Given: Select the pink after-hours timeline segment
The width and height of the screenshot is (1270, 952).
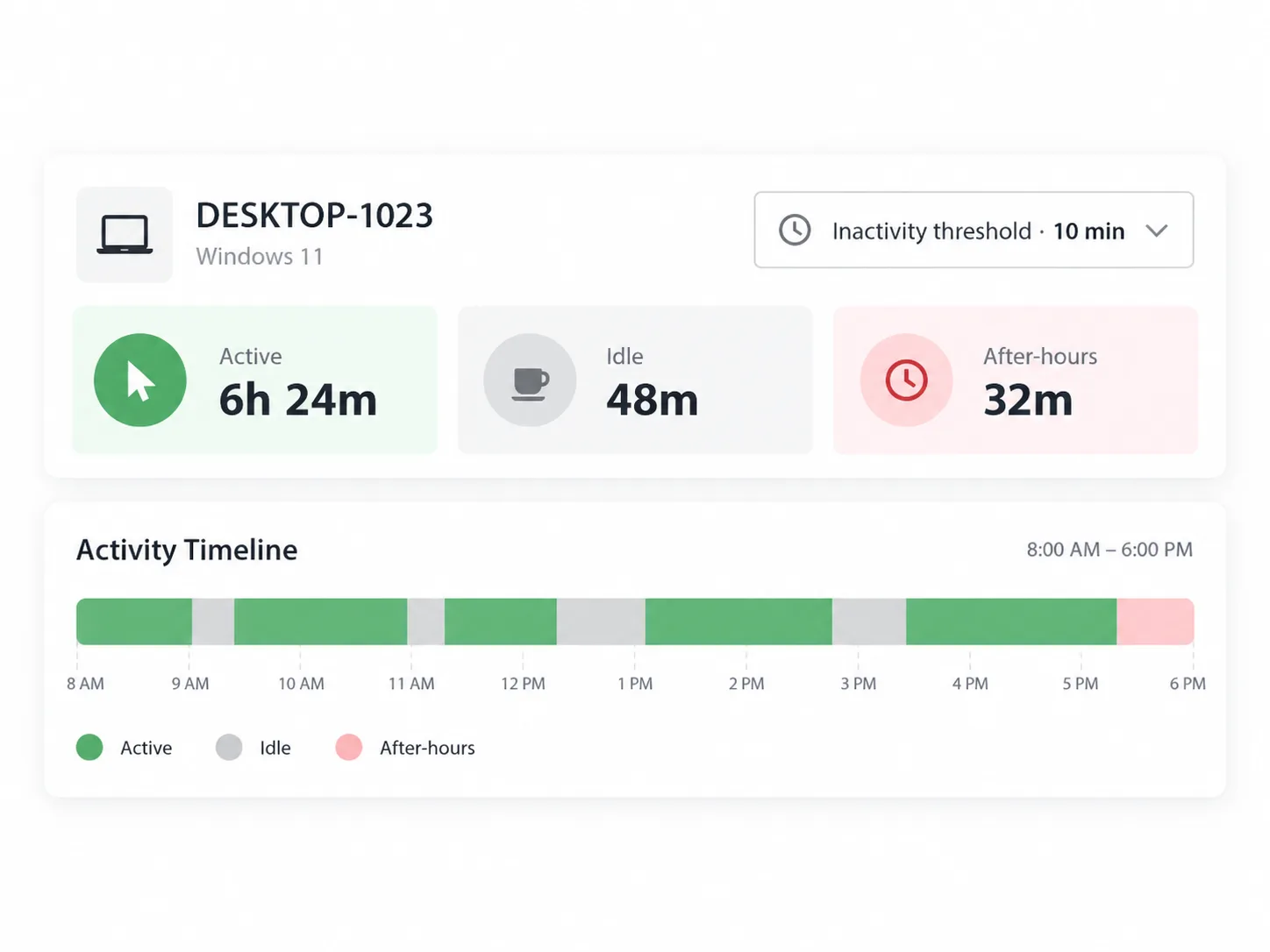Looking at the screenshot, I should (x=1155, y=622).
